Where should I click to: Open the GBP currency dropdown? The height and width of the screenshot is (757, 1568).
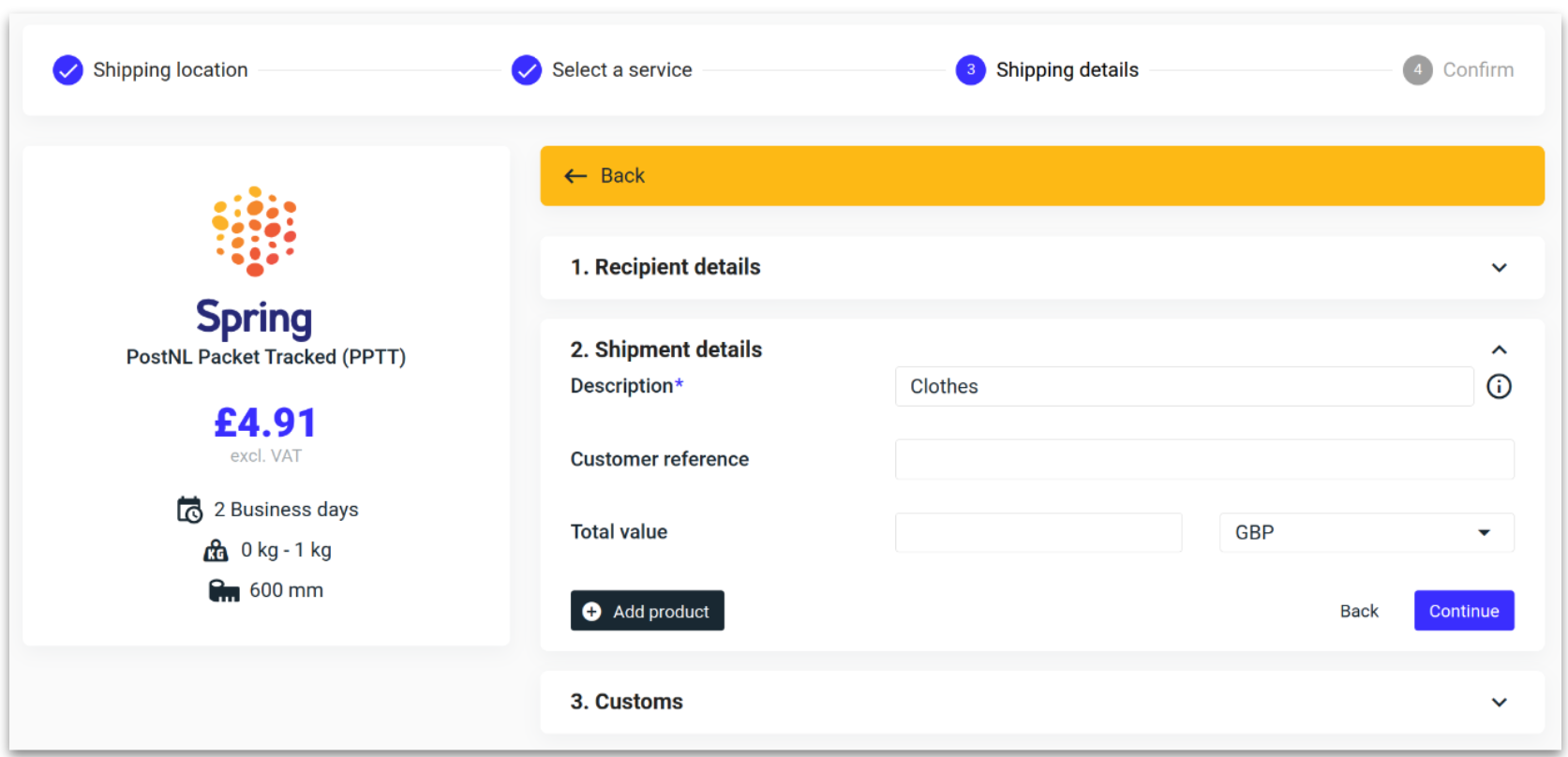coord(1366,532)
